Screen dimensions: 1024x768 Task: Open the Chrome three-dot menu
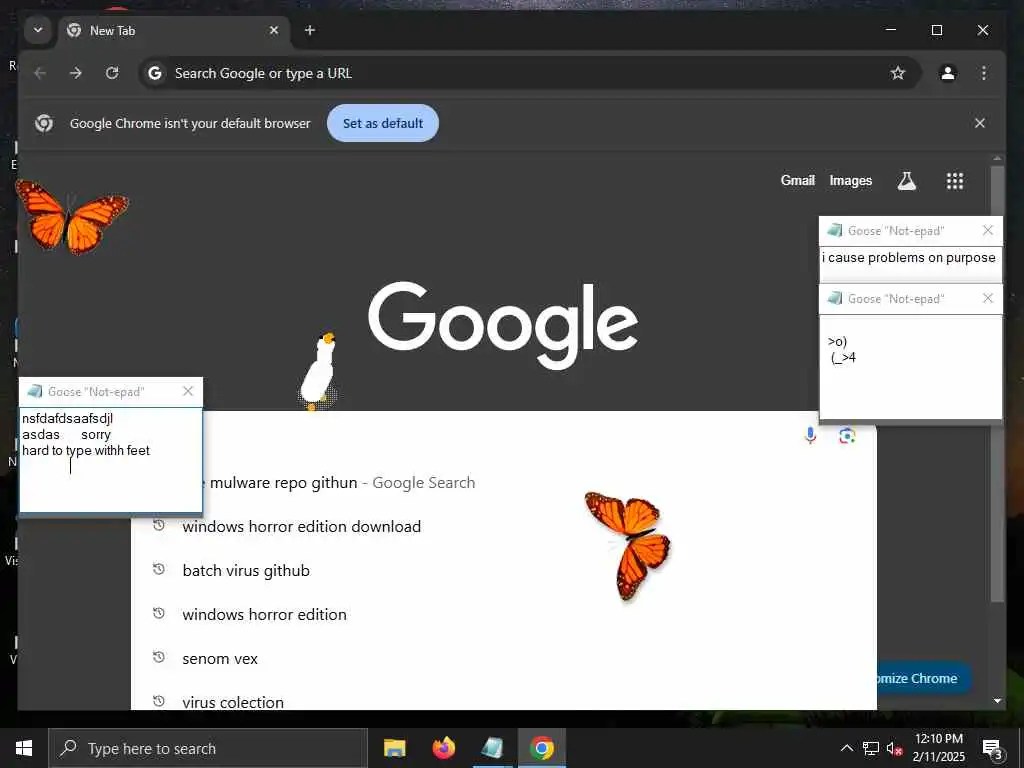click(x=984, y=73)
